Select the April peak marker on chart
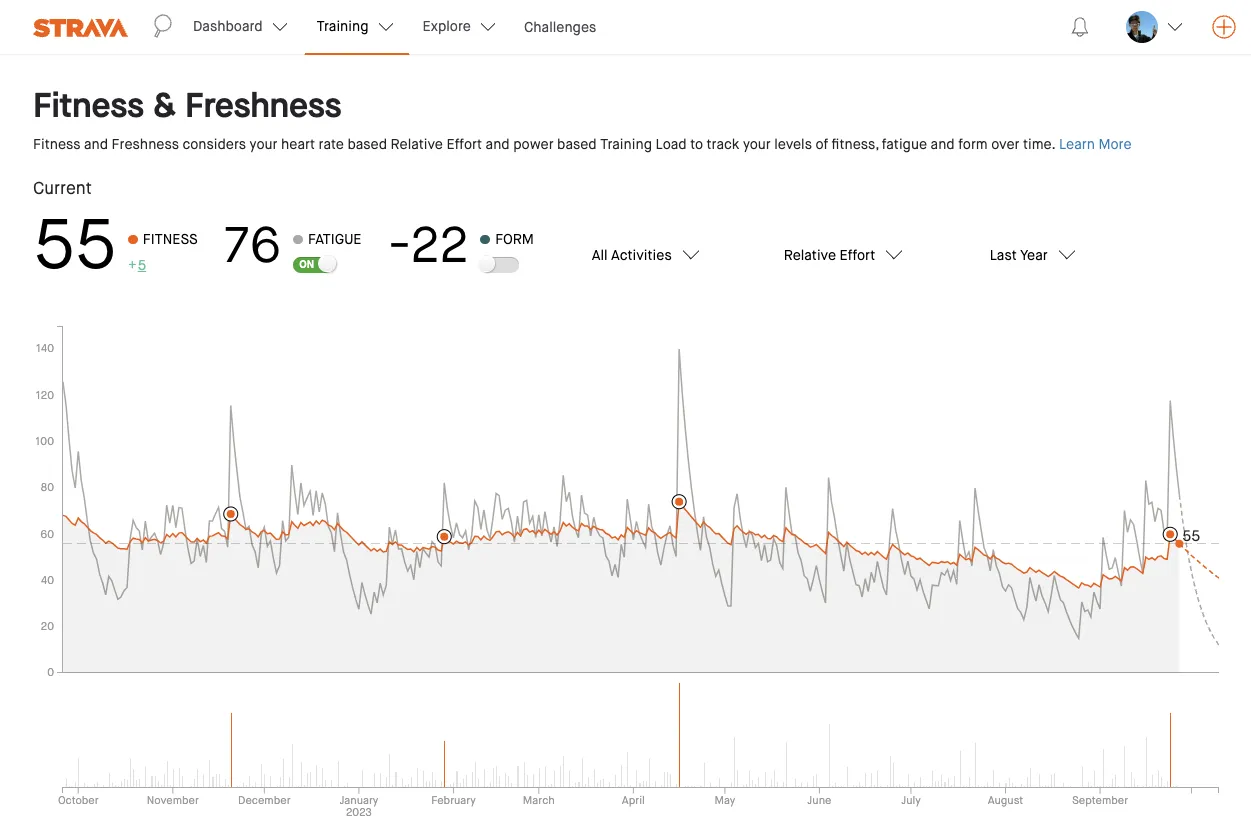This screenshot has height=822, width=1251. click(x=679, y=502)
